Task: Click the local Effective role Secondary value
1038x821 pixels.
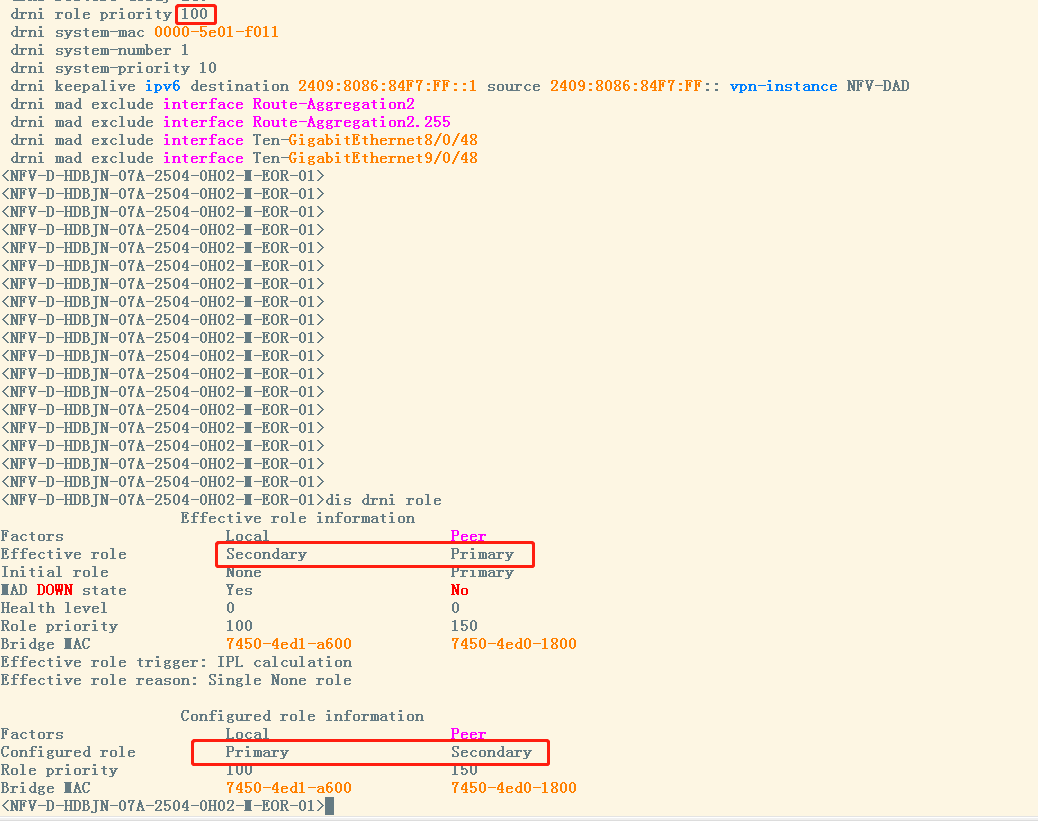Action: [x=266, y=554]
